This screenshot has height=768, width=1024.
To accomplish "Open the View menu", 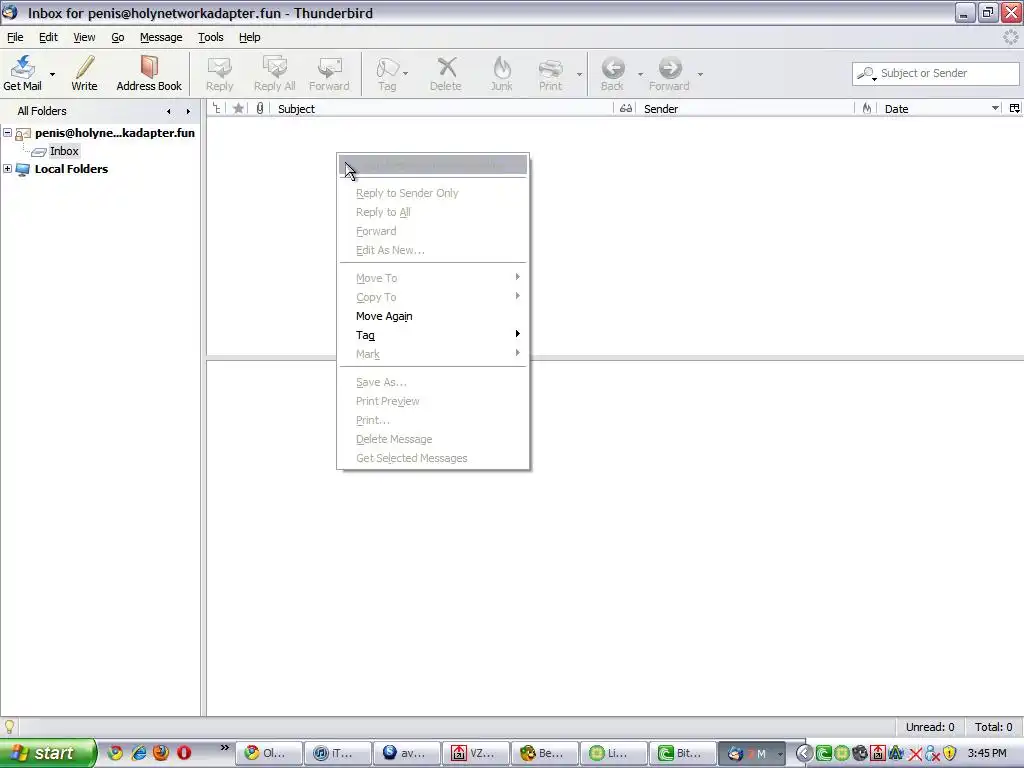I will (x=84, y=37).
